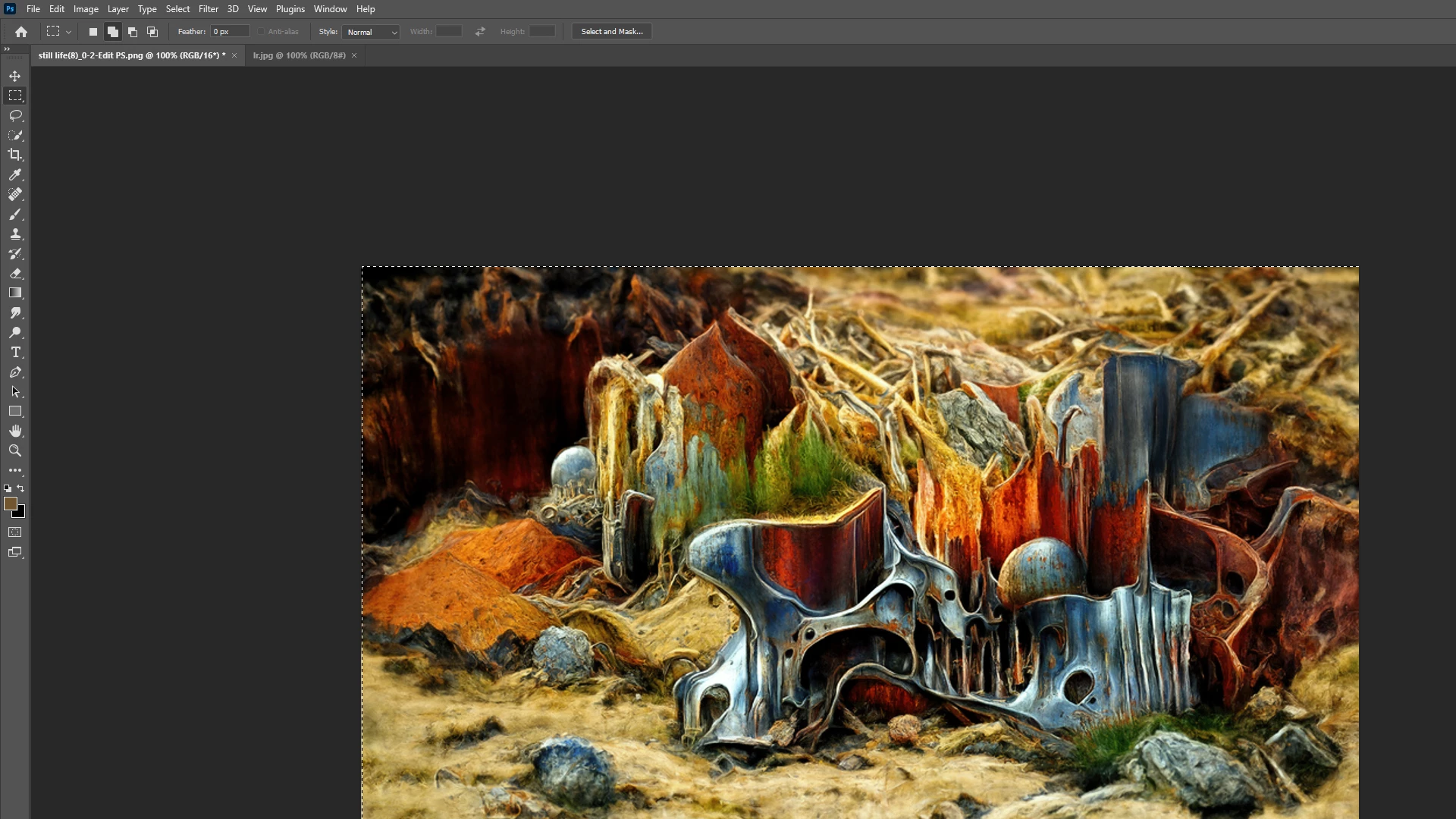Activate the Clone Stamp tool

pos(15,234)
